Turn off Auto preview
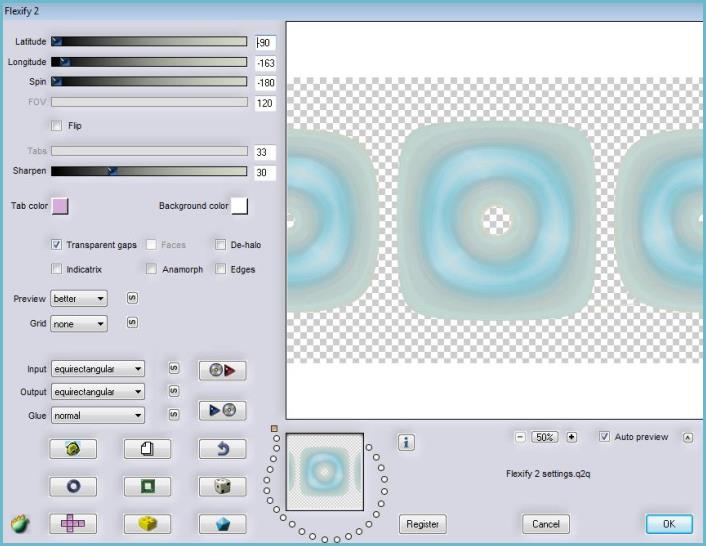The image size is (706, 546). [x=604, y=437]
